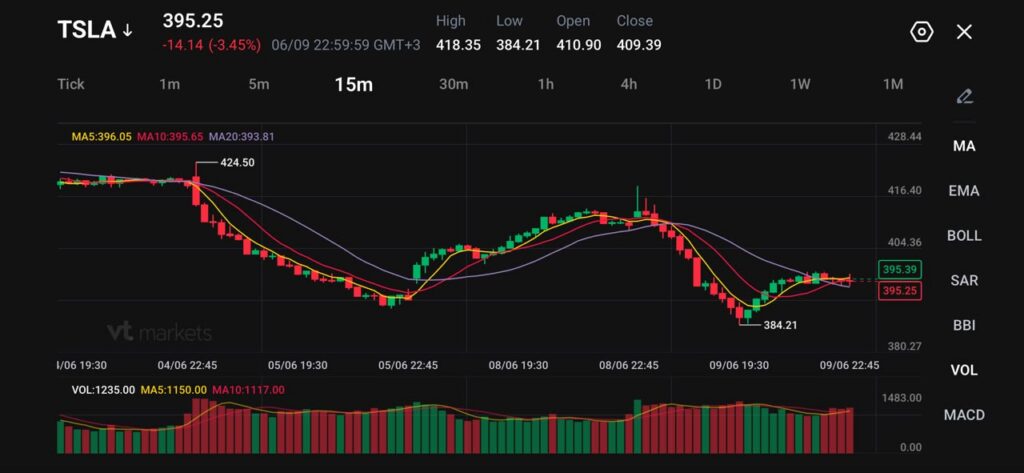
Task: Toggle the SAR indicator
Action: coord(964,280)
